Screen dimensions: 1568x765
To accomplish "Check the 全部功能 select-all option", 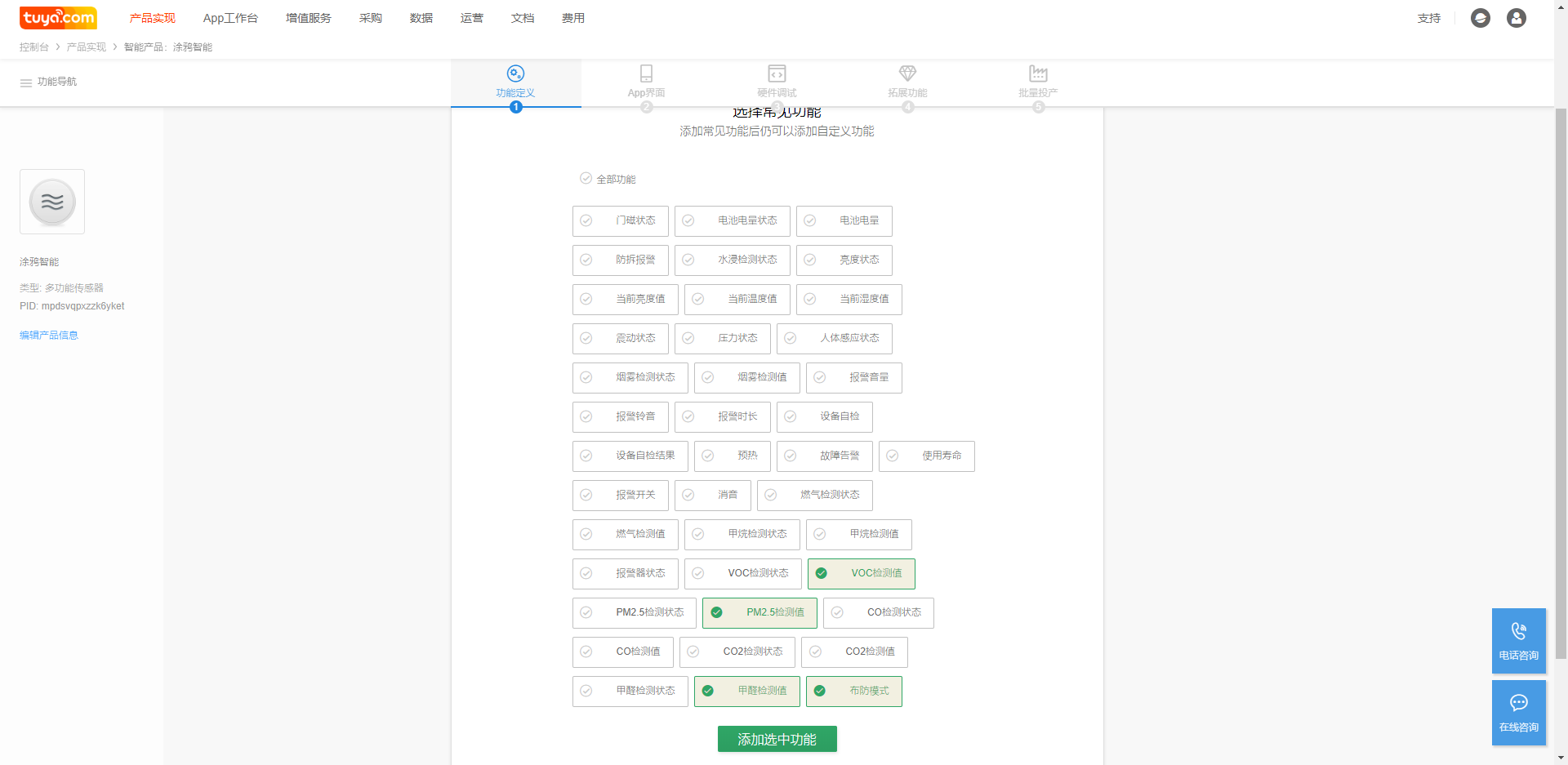I will (x=608, y=179).
